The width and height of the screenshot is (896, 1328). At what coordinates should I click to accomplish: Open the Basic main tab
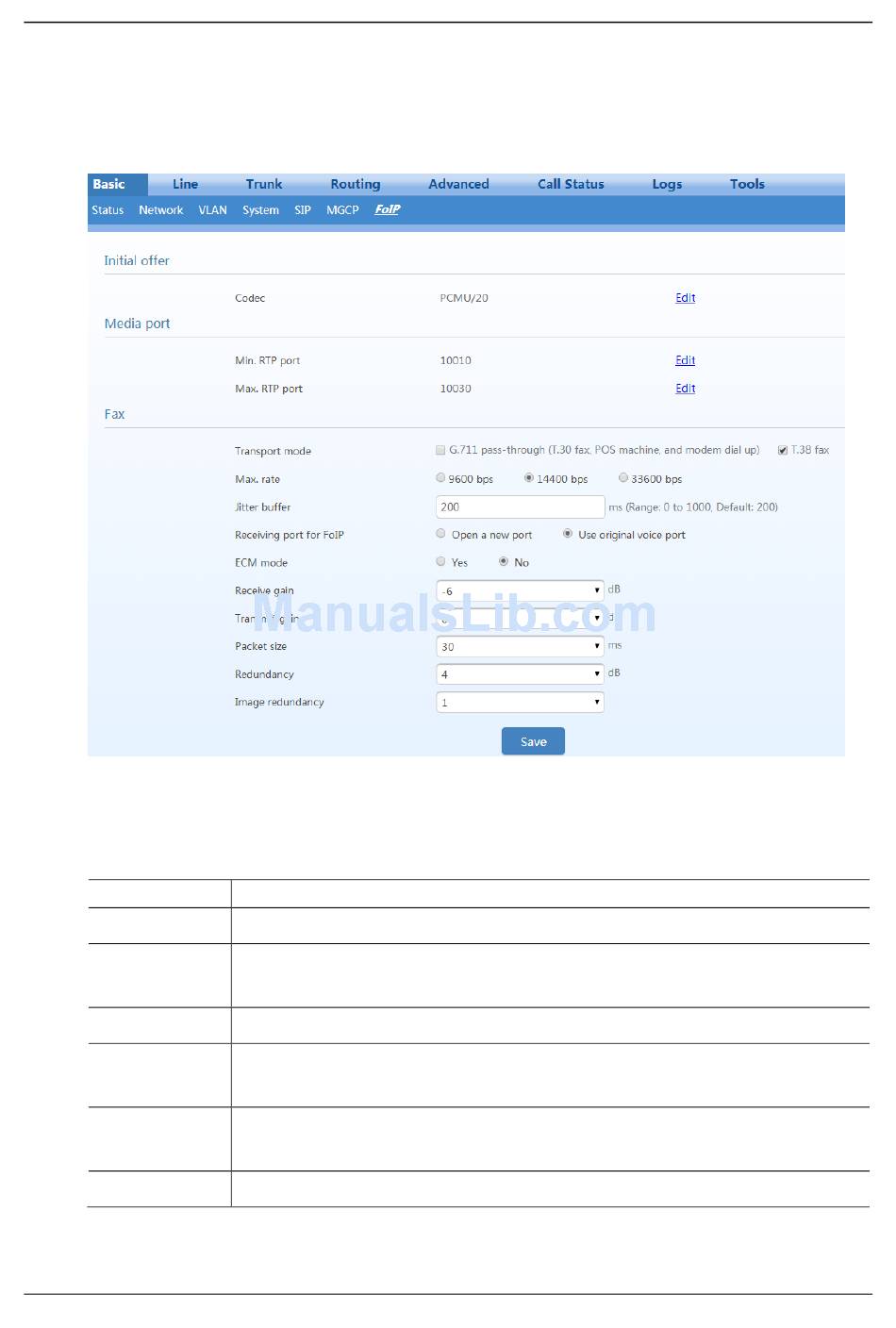coord(109,184)
